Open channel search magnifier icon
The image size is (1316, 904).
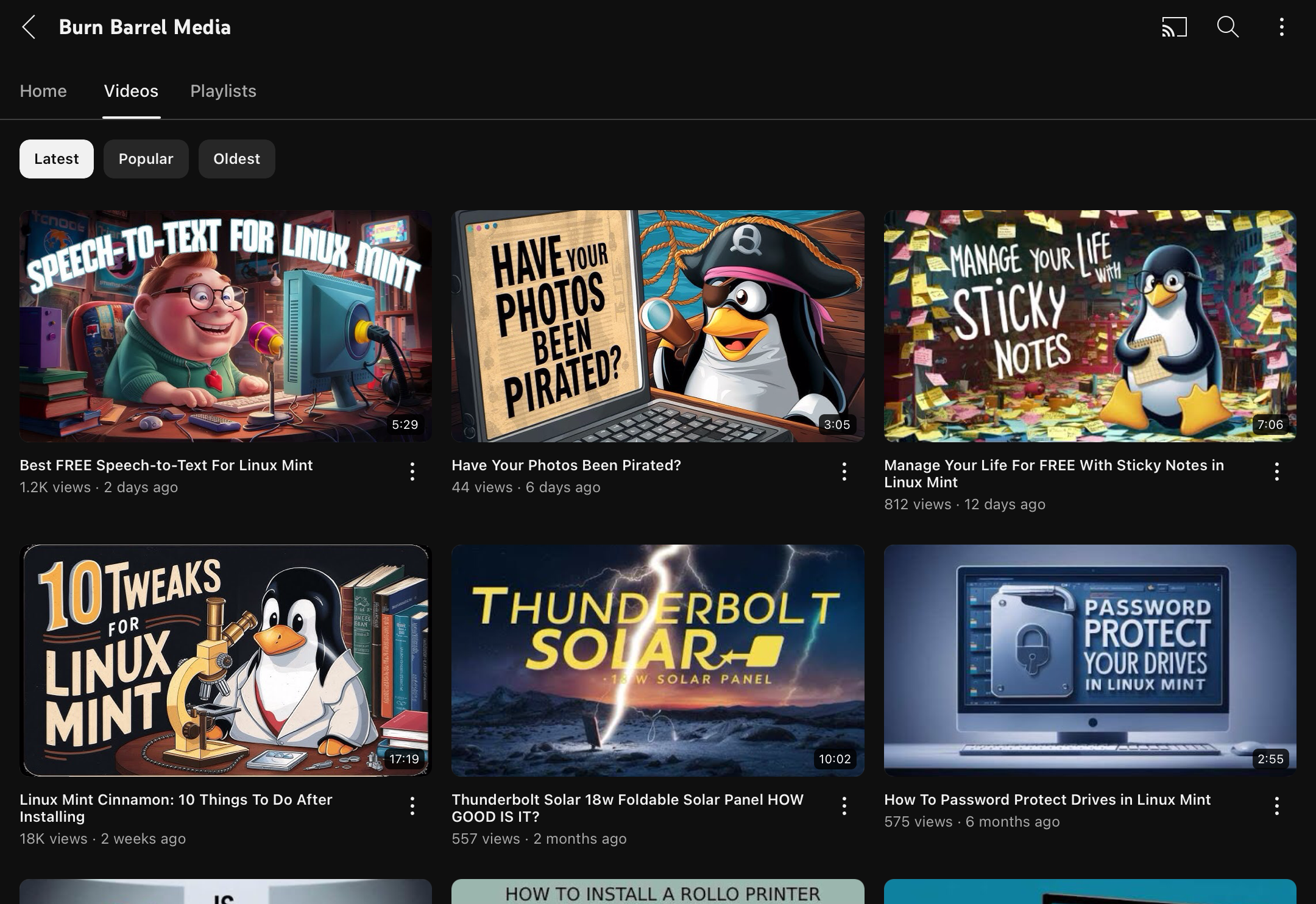pos(1228,27)
